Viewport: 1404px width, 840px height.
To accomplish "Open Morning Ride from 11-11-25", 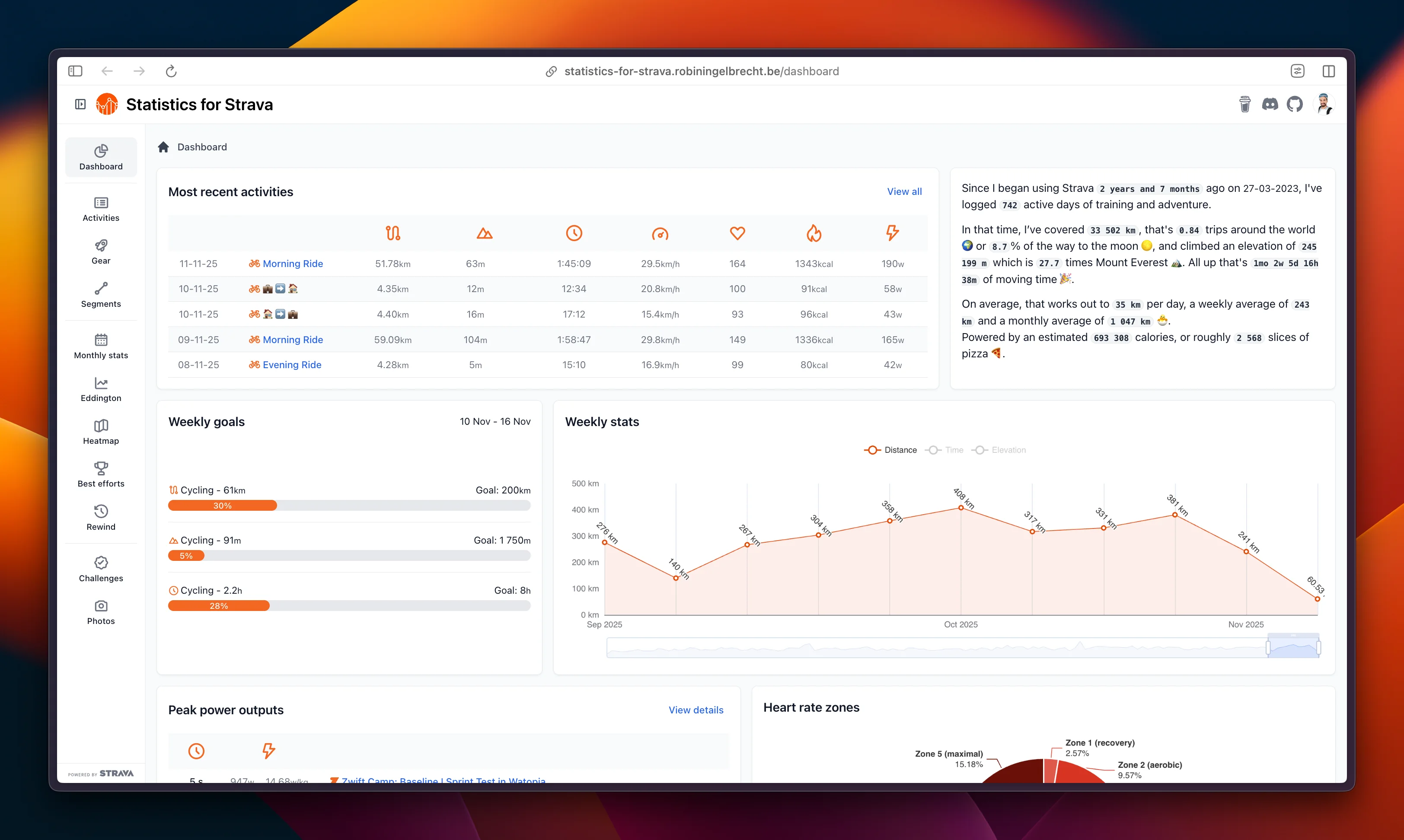I will click(293, 263).
